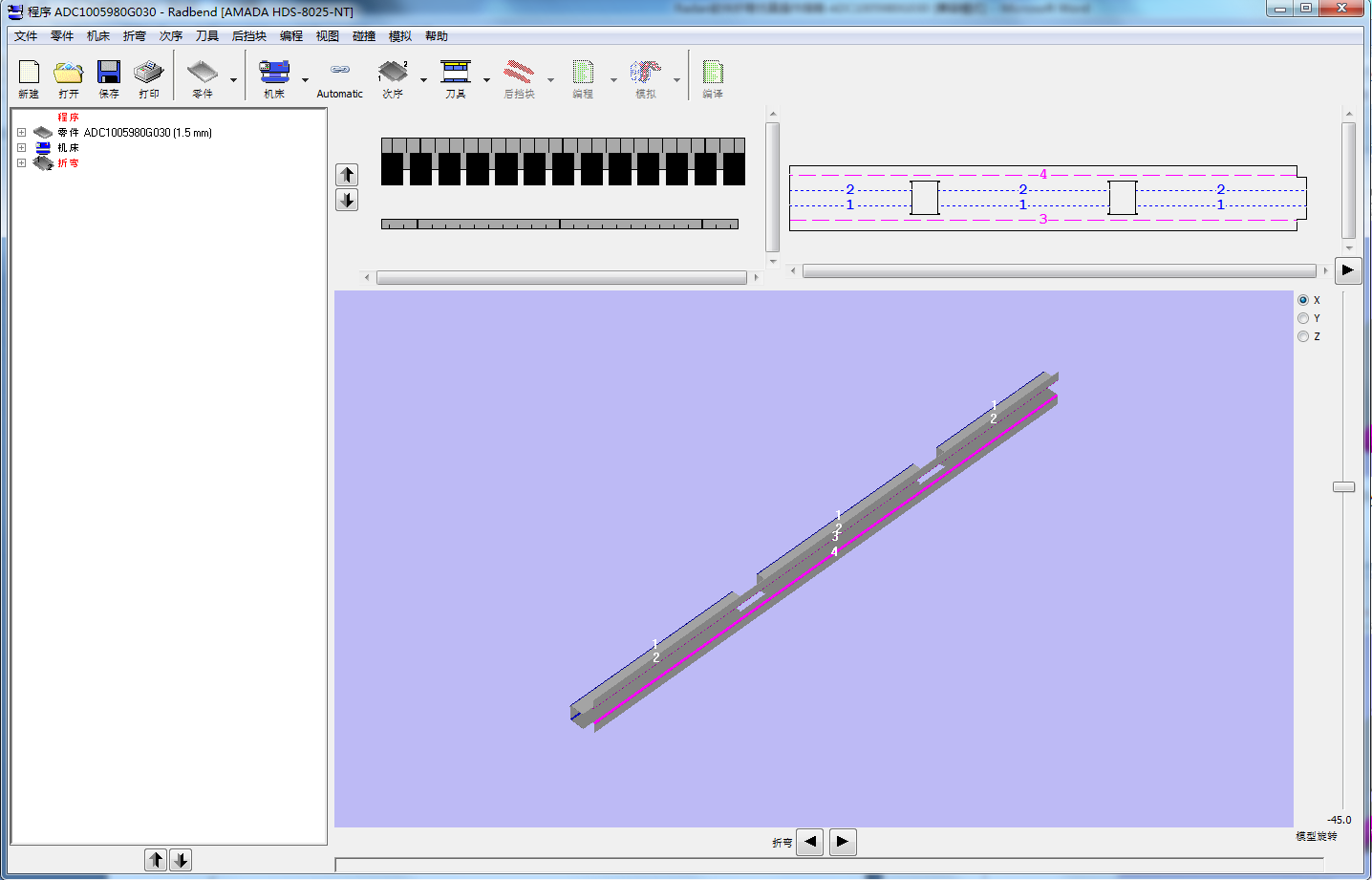Open the dropdown arrow next to 次序

click(x=423, y=80)
